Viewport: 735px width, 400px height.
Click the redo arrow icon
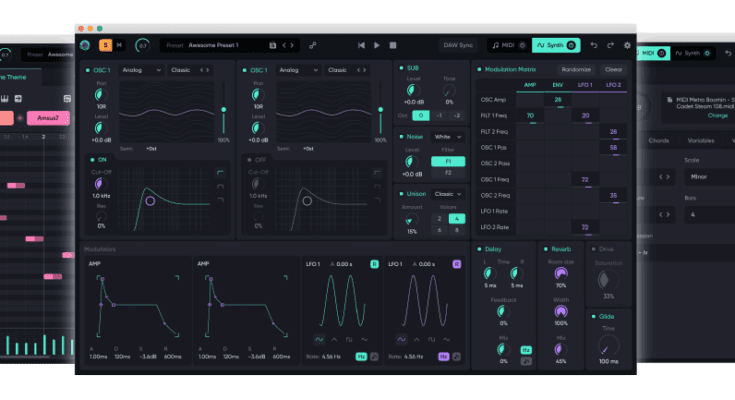coord(610,45)
